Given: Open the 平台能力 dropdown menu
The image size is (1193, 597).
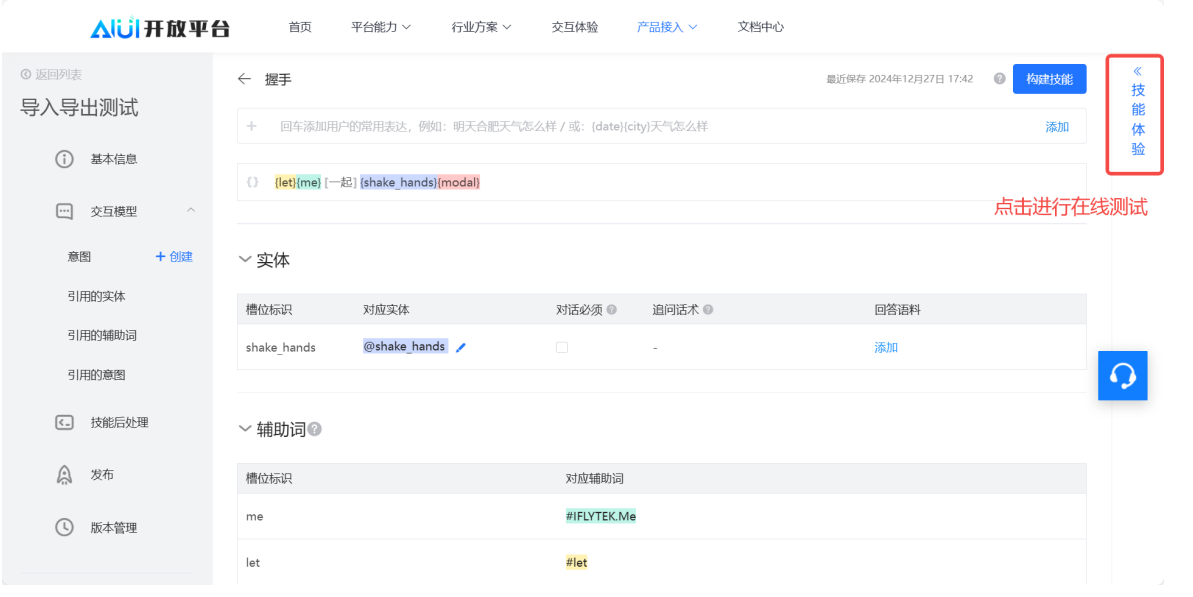Looking at the screenshot, I should (x=381, y=27).
